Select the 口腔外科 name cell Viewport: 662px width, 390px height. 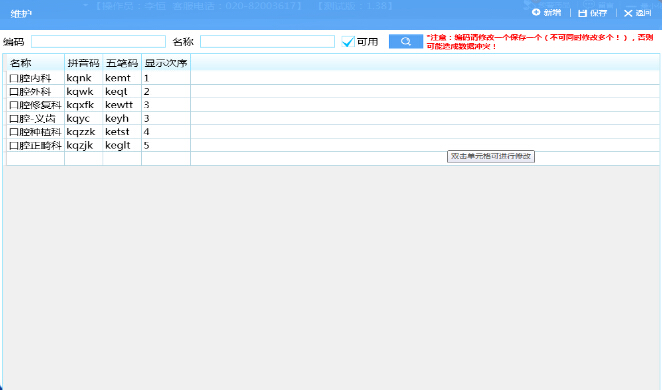click(x=35, y=92)
